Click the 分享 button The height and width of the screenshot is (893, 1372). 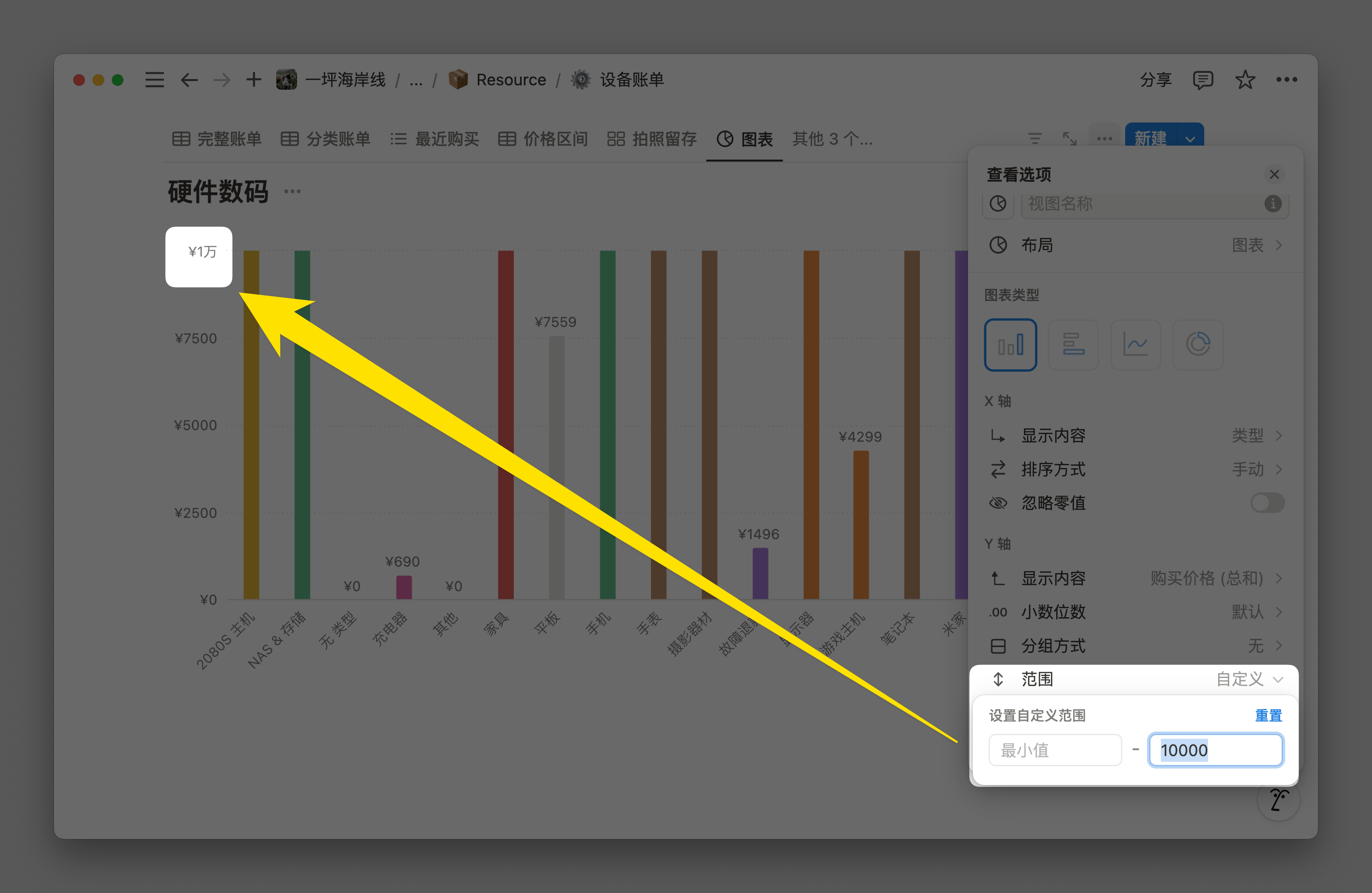[x=1157, y=80]
